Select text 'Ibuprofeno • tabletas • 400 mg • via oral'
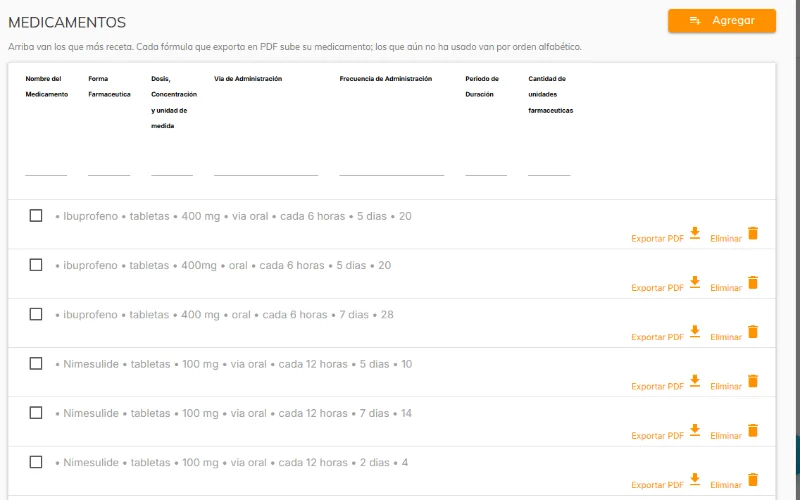Viewport: 800px width, 500px height. pos(165,216)
